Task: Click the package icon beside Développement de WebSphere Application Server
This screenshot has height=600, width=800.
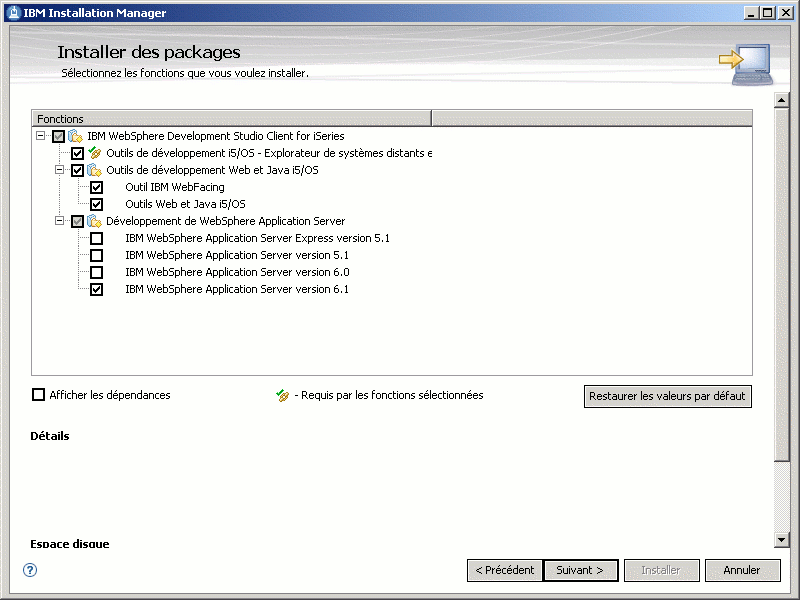Action: point(94,221)
